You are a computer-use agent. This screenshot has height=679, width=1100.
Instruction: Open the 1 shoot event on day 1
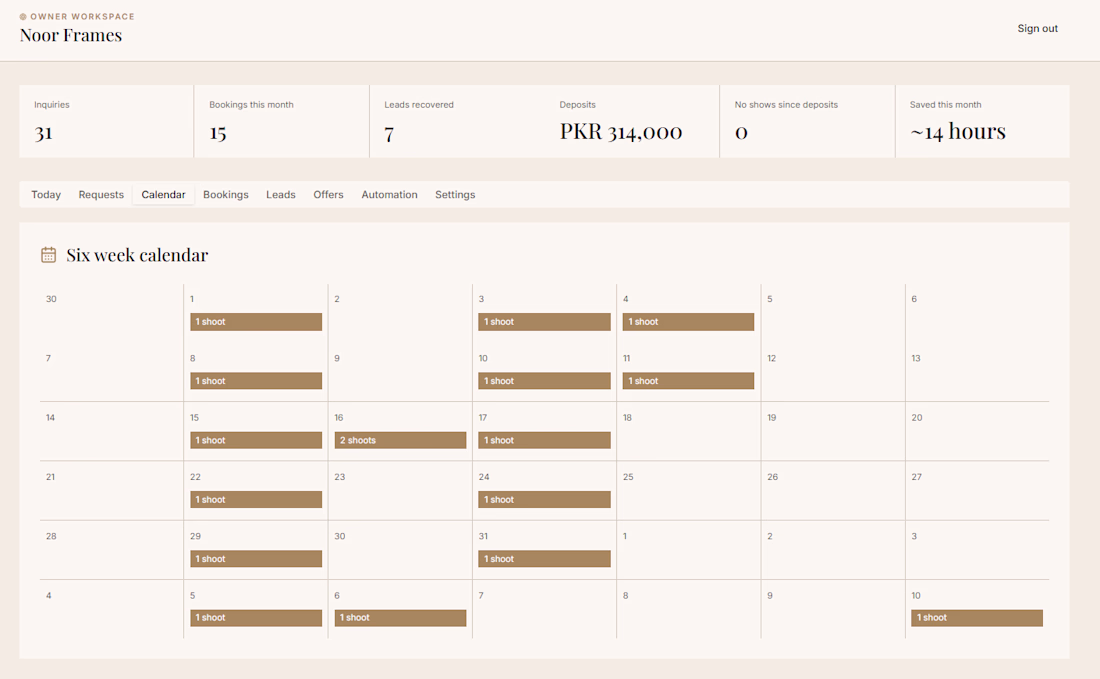(256, 322)
